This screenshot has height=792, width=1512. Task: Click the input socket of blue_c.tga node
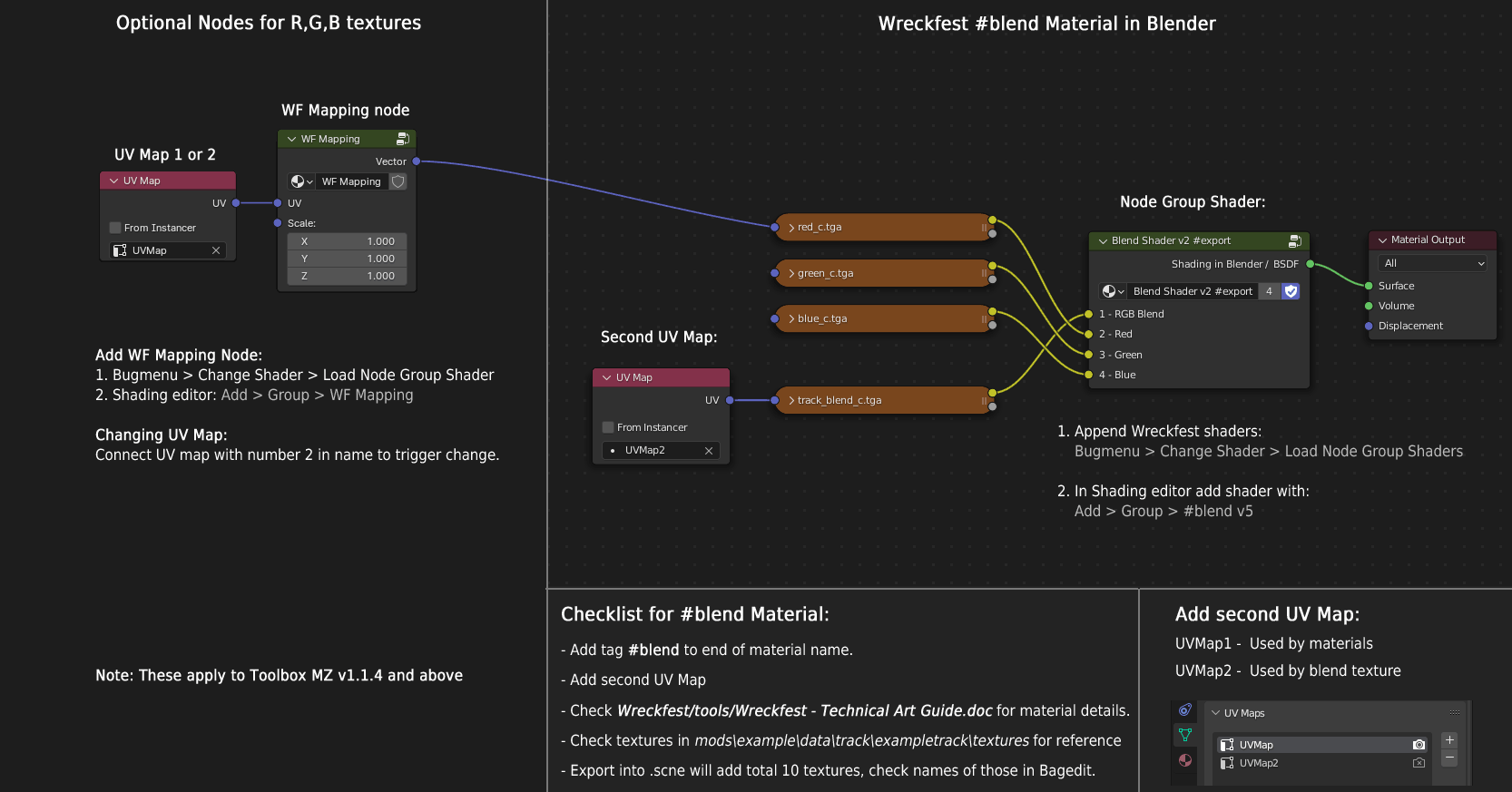pyautogui.click(x=775, y=318)
